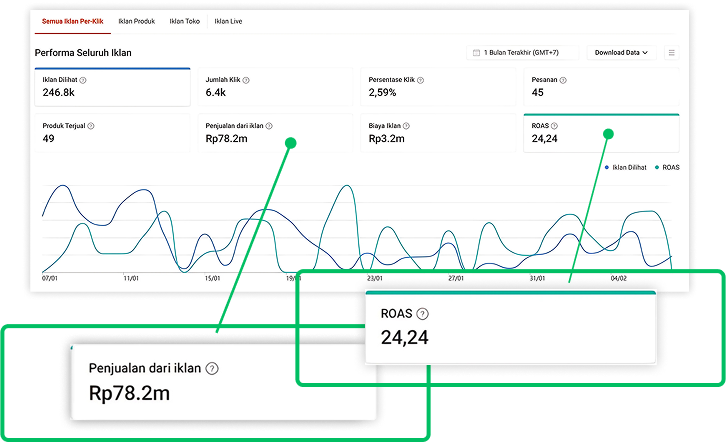The image size is (726, 442).
Task: Click the info icon next to Produk Terjual
Action: click(x=90, y=126)
